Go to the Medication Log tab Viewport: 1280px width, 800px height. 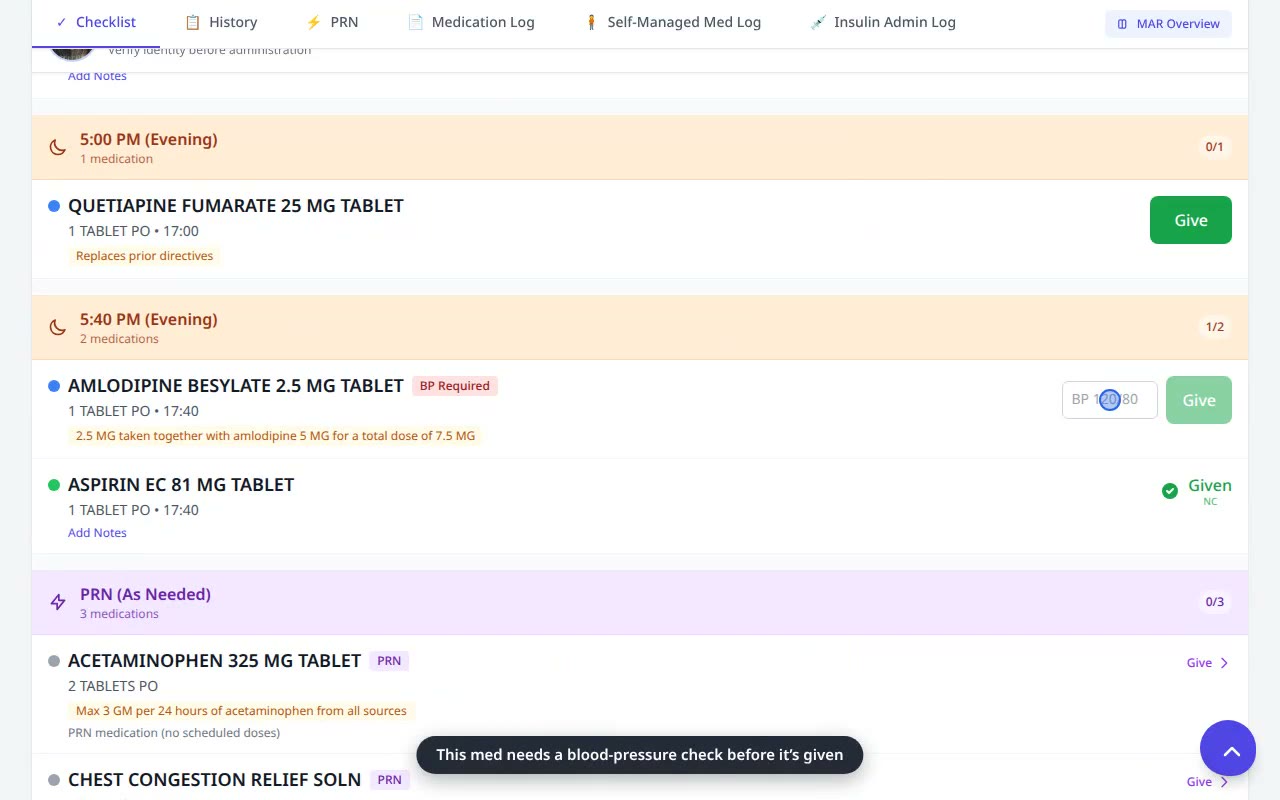(471, 22)
